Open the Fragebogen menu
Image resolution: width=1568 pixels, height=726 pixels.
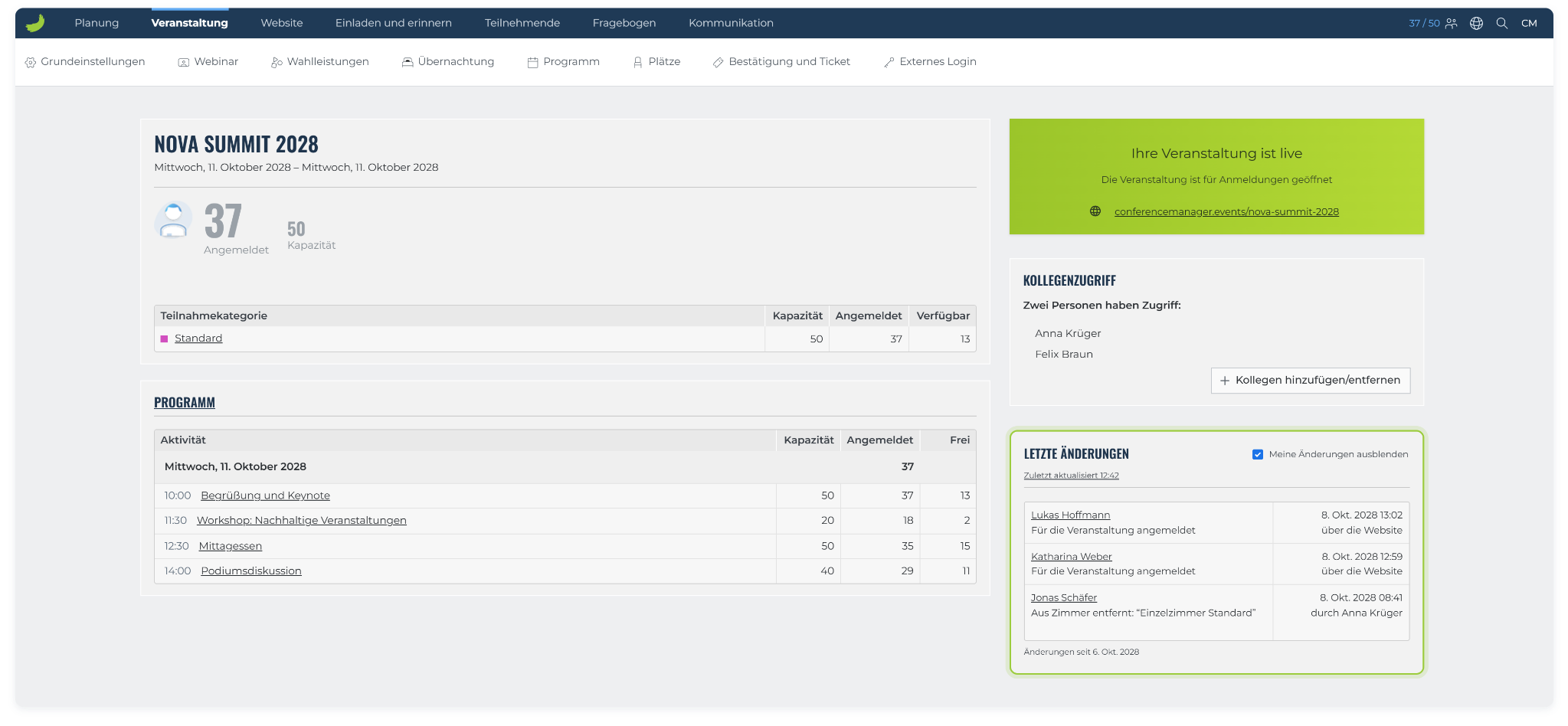[624, 23]
